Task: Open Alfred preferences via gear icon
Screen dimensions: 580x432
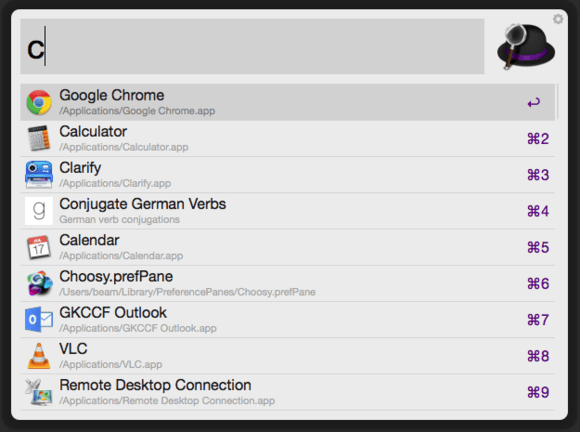Action: pyautogui.click(x=558, y=19)
